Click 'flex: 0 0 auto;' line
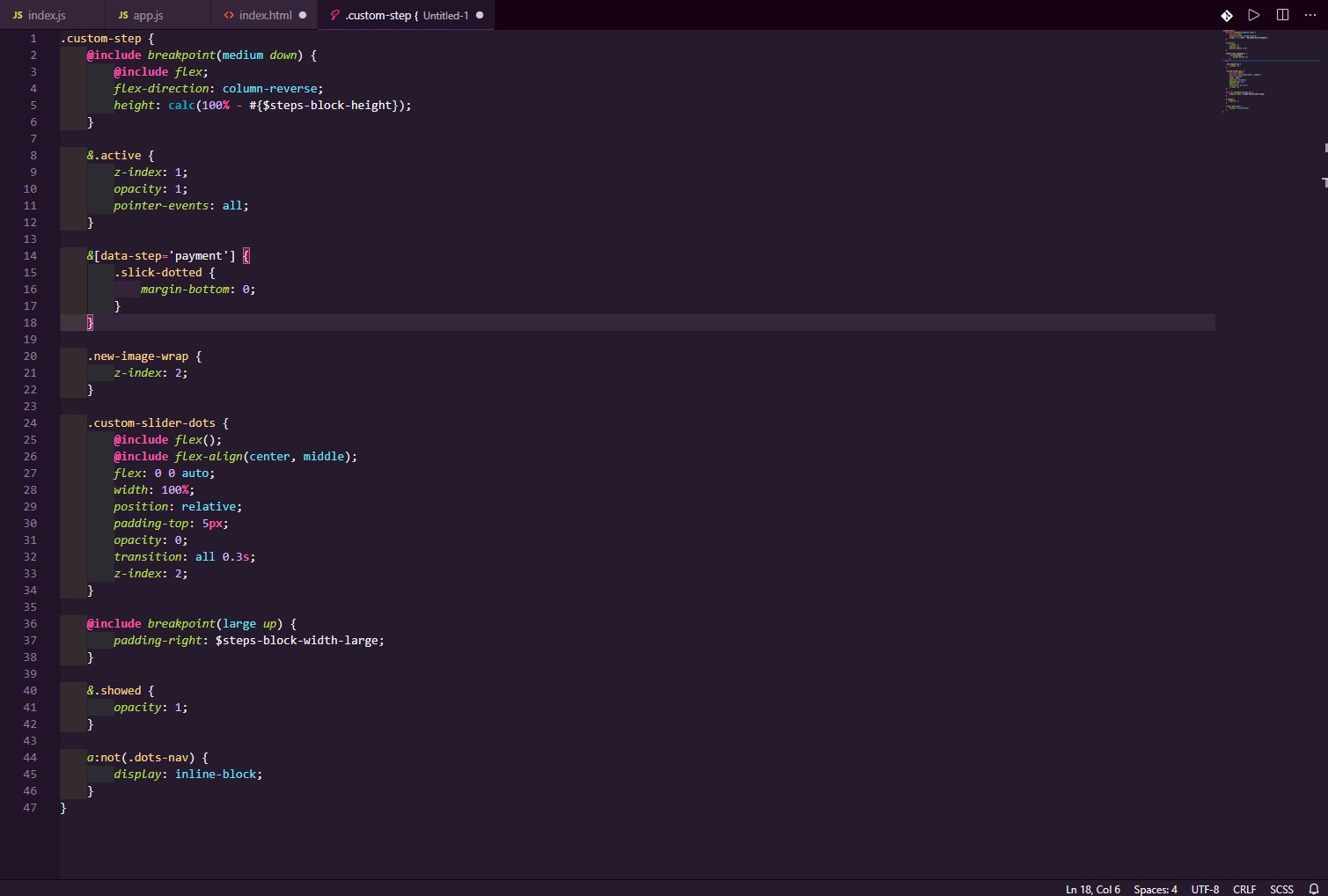1328x896 pixels. [x=164, y=473]
